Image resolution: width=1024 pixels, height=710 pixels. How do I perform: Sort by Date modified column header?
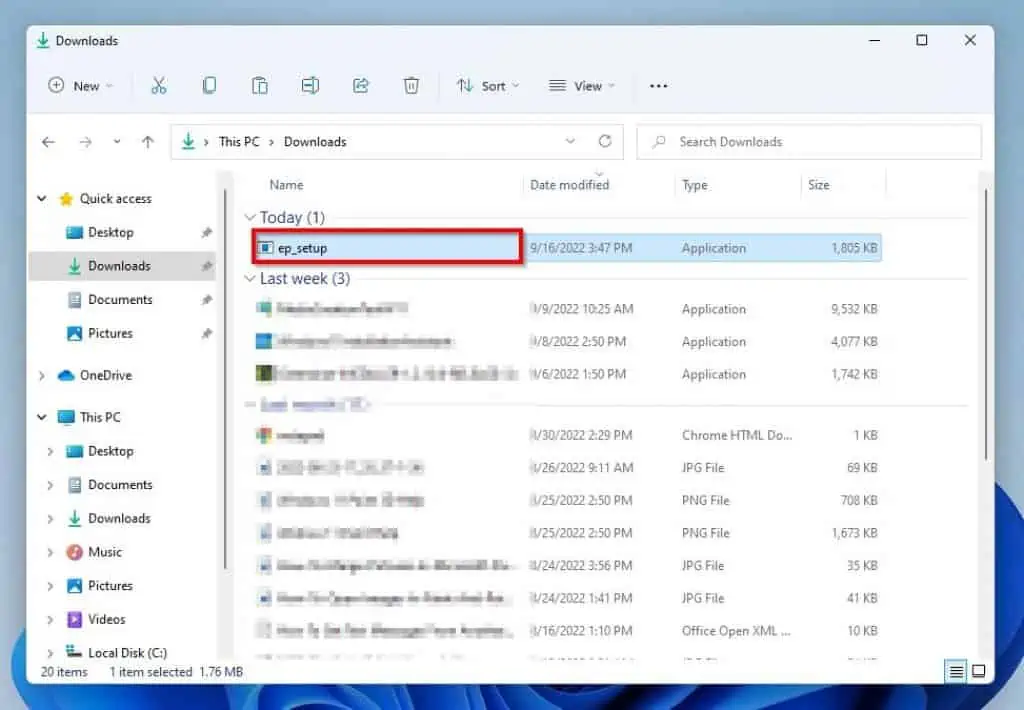[569, 185]
